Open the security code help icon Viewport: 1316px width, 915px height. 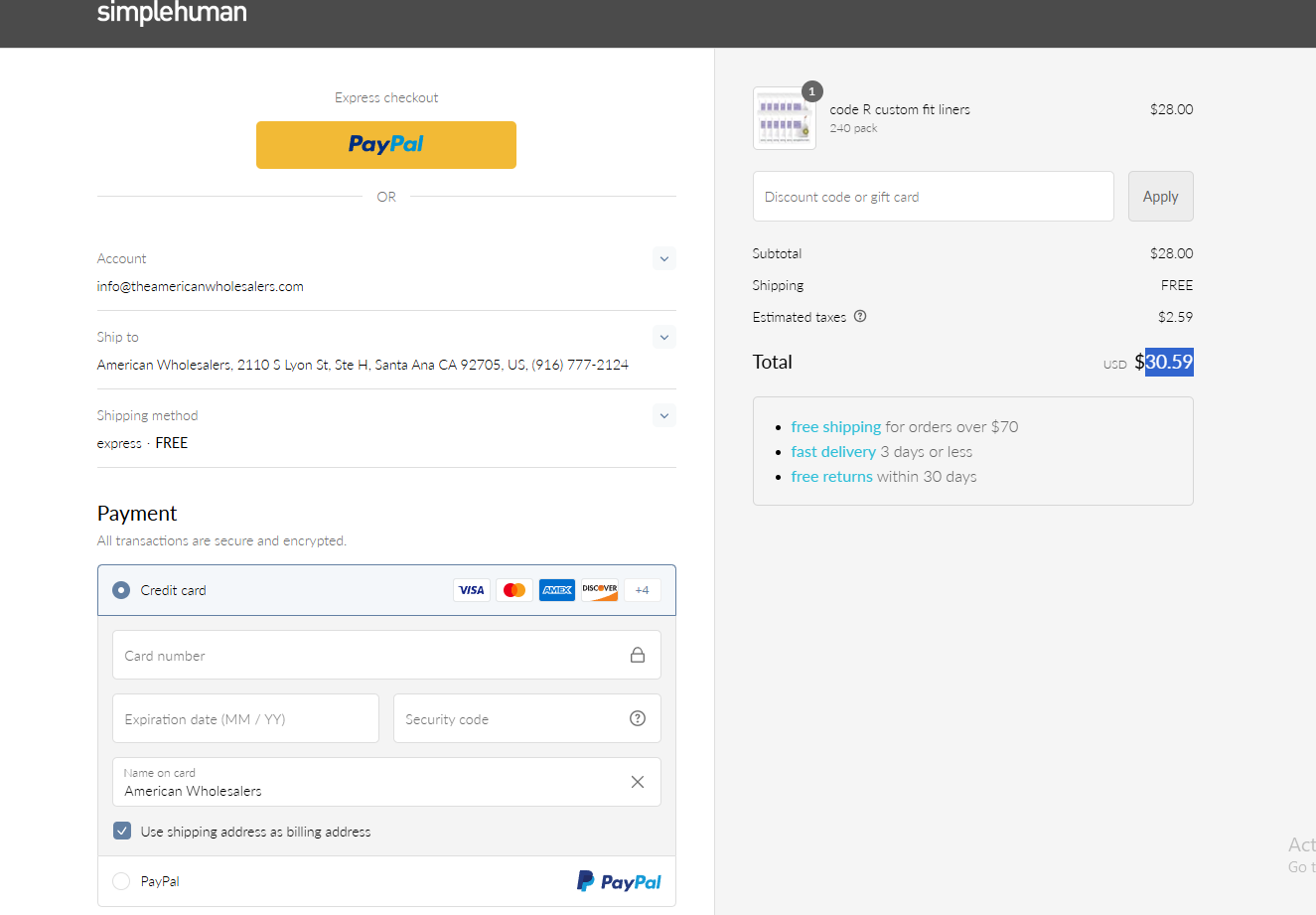click(x=638, y=718)
